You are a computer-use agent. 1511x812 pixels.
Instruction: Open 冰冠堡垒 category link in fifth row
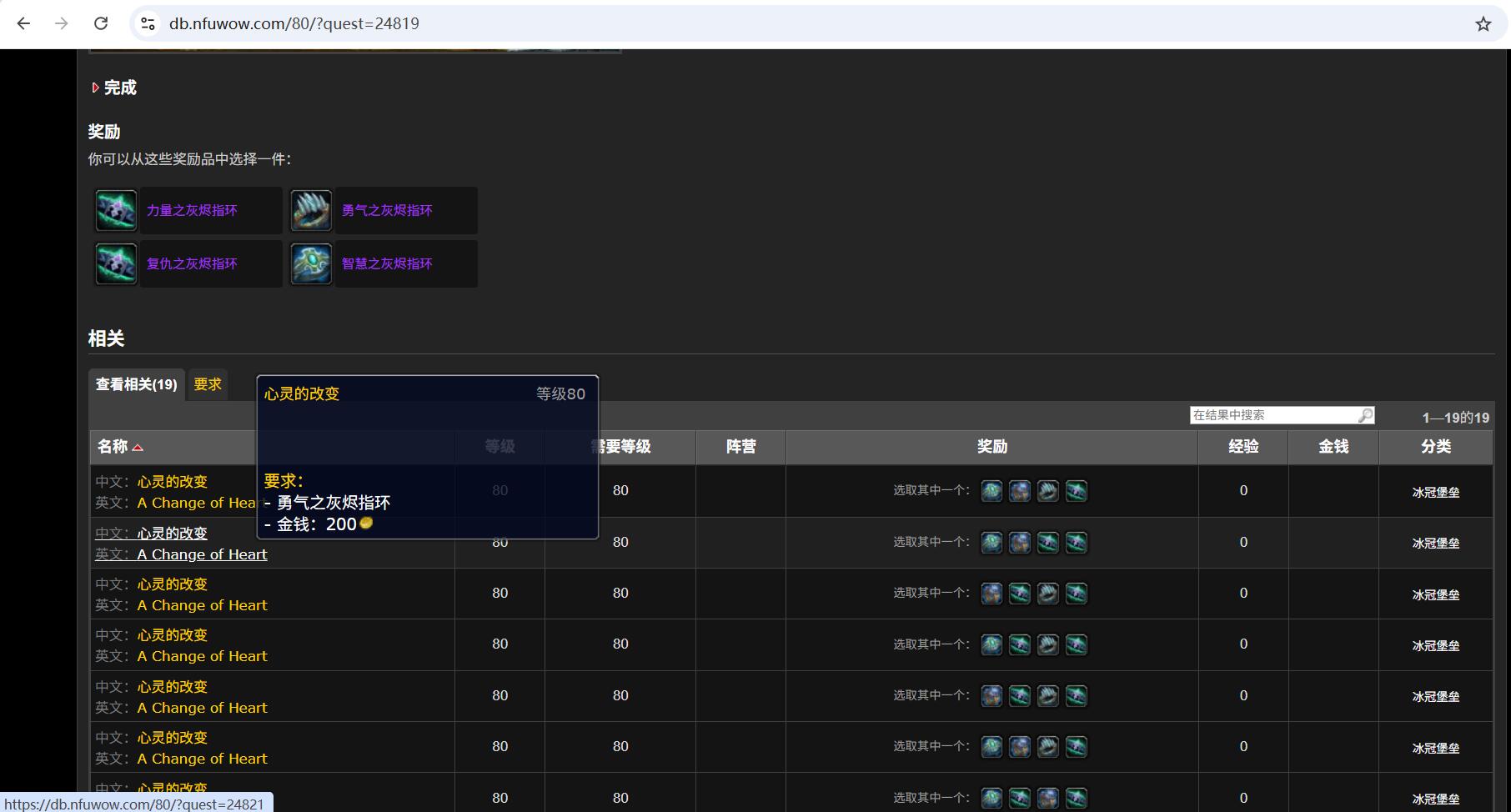pyautogui.click(x=1436, y=697)
